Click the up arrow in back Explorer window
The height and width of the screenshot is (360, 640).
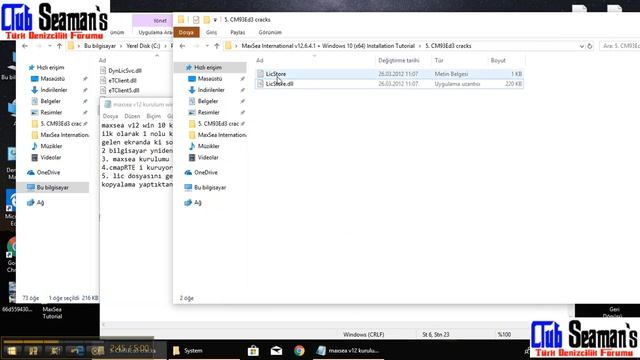(60, 46)
